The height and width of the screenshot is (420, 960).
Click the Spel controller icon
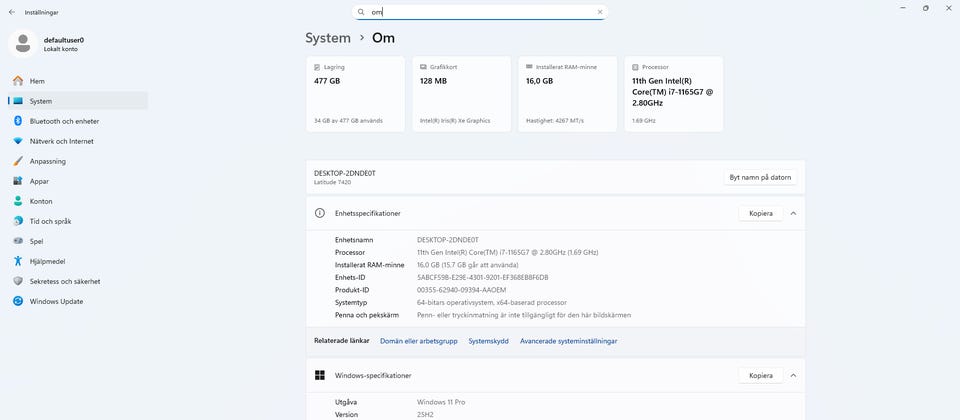(18, 241)
